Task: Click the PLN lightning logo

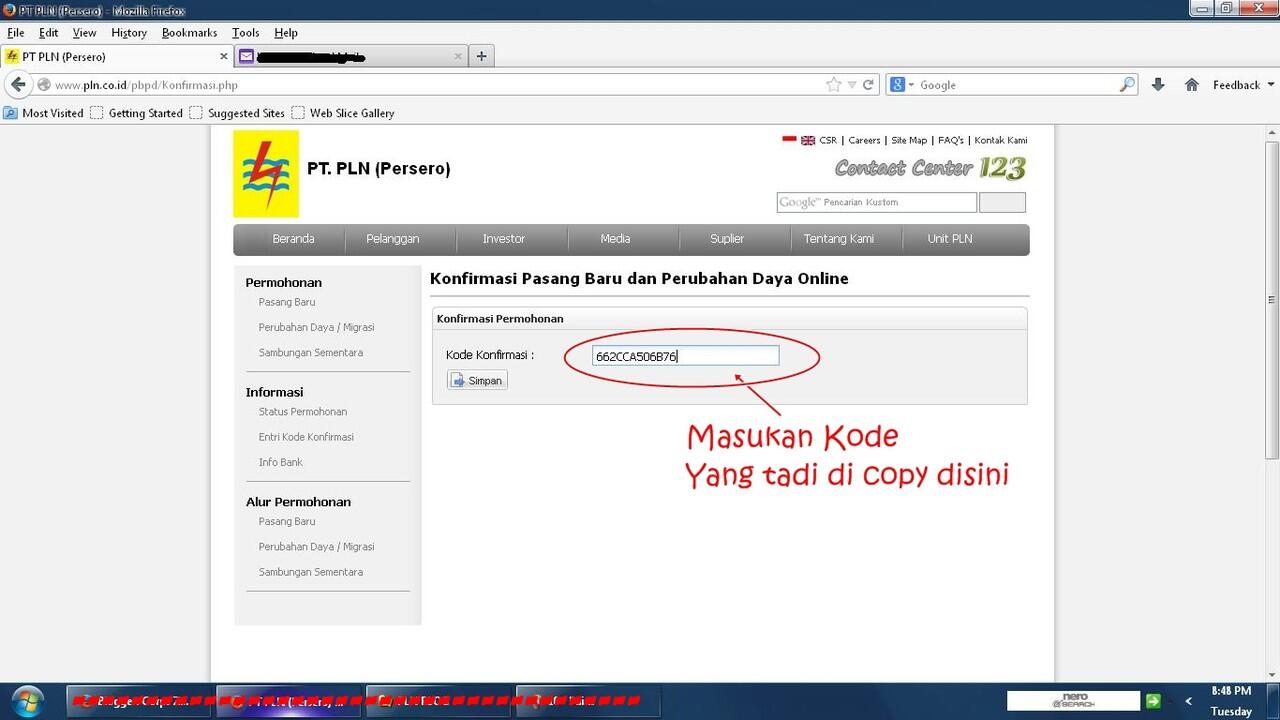Action: (266, 173)
